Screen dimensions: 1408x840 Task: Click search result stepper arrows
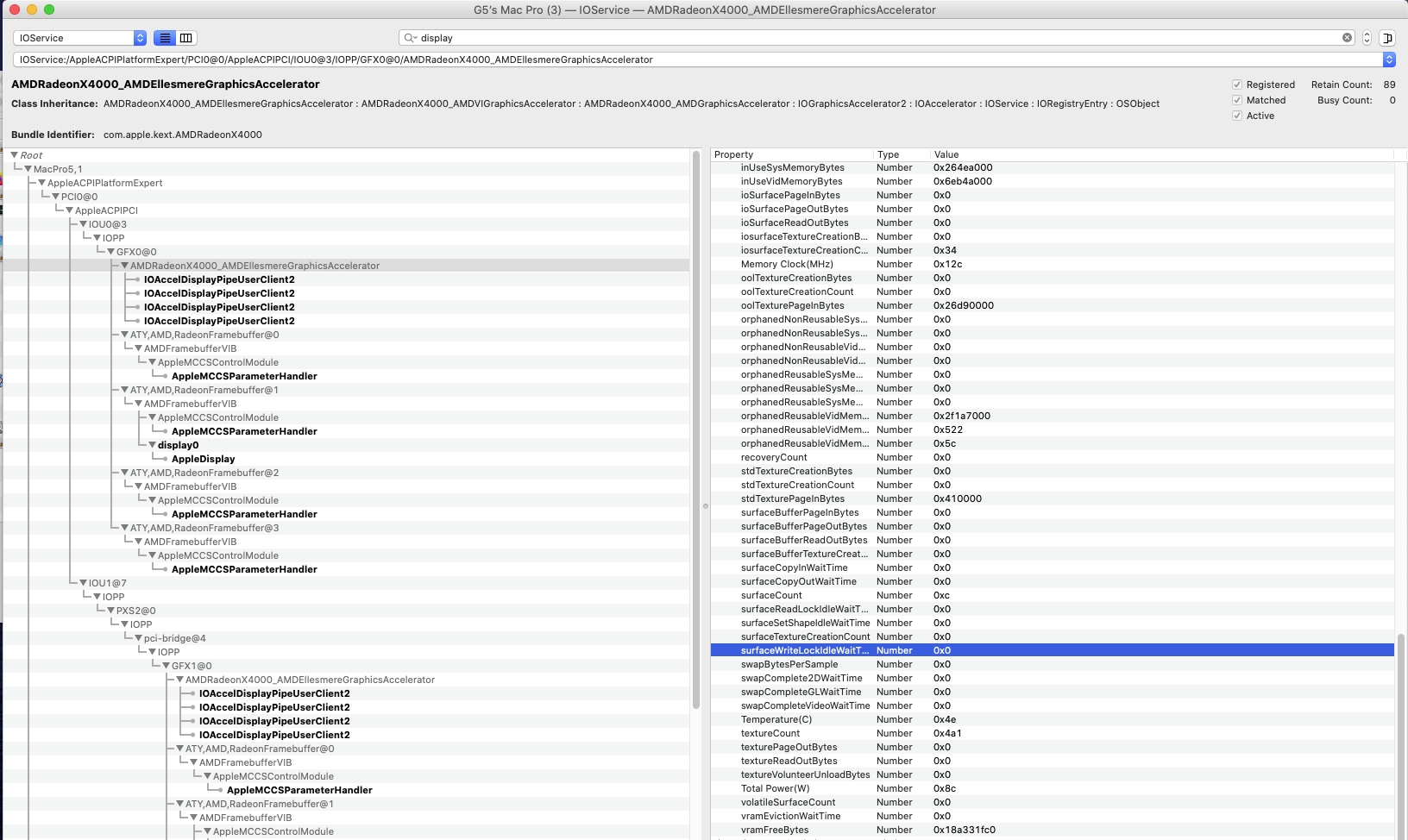1367,38
